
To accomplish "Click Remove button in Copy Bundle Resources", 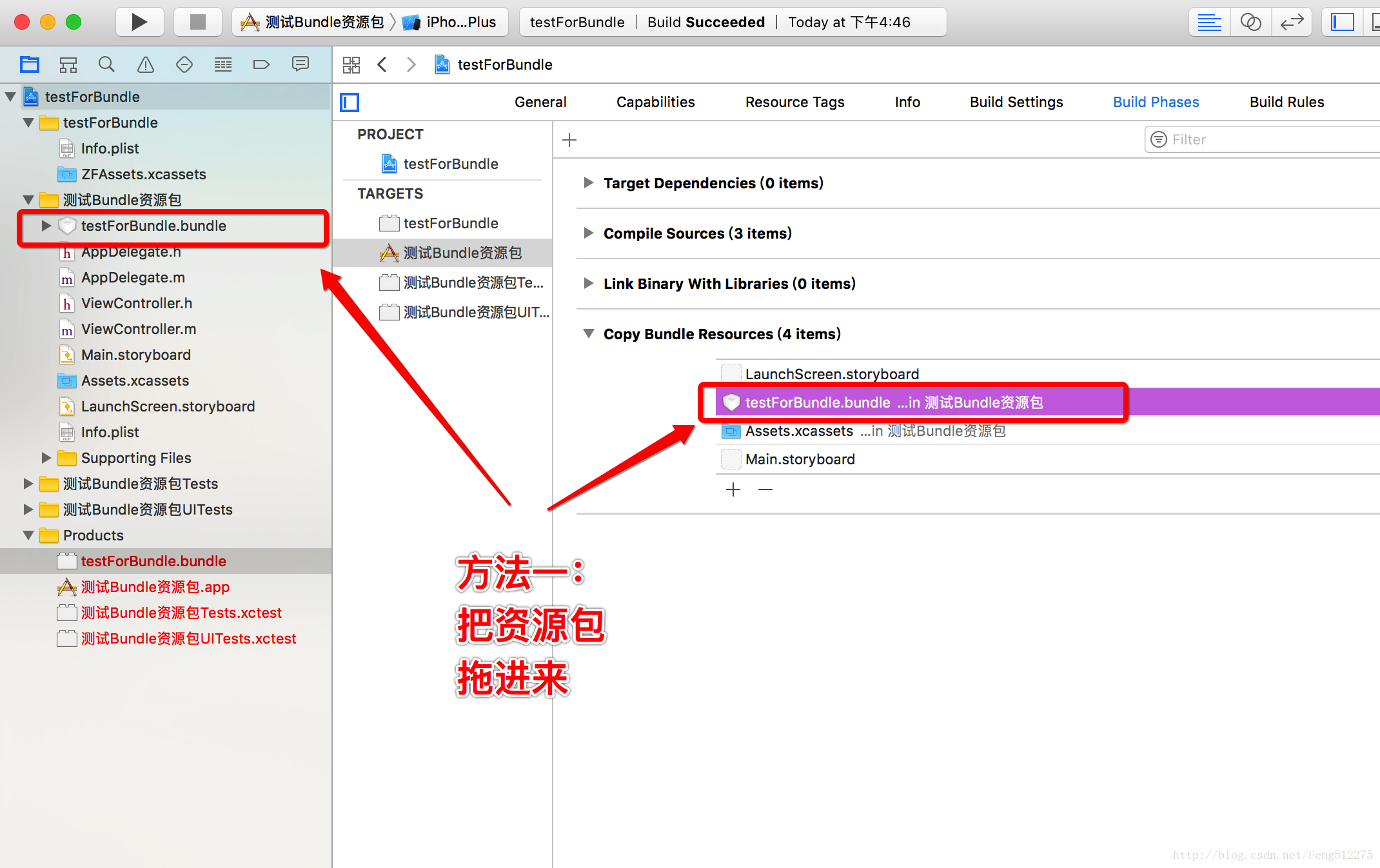I will coord(765,488).
